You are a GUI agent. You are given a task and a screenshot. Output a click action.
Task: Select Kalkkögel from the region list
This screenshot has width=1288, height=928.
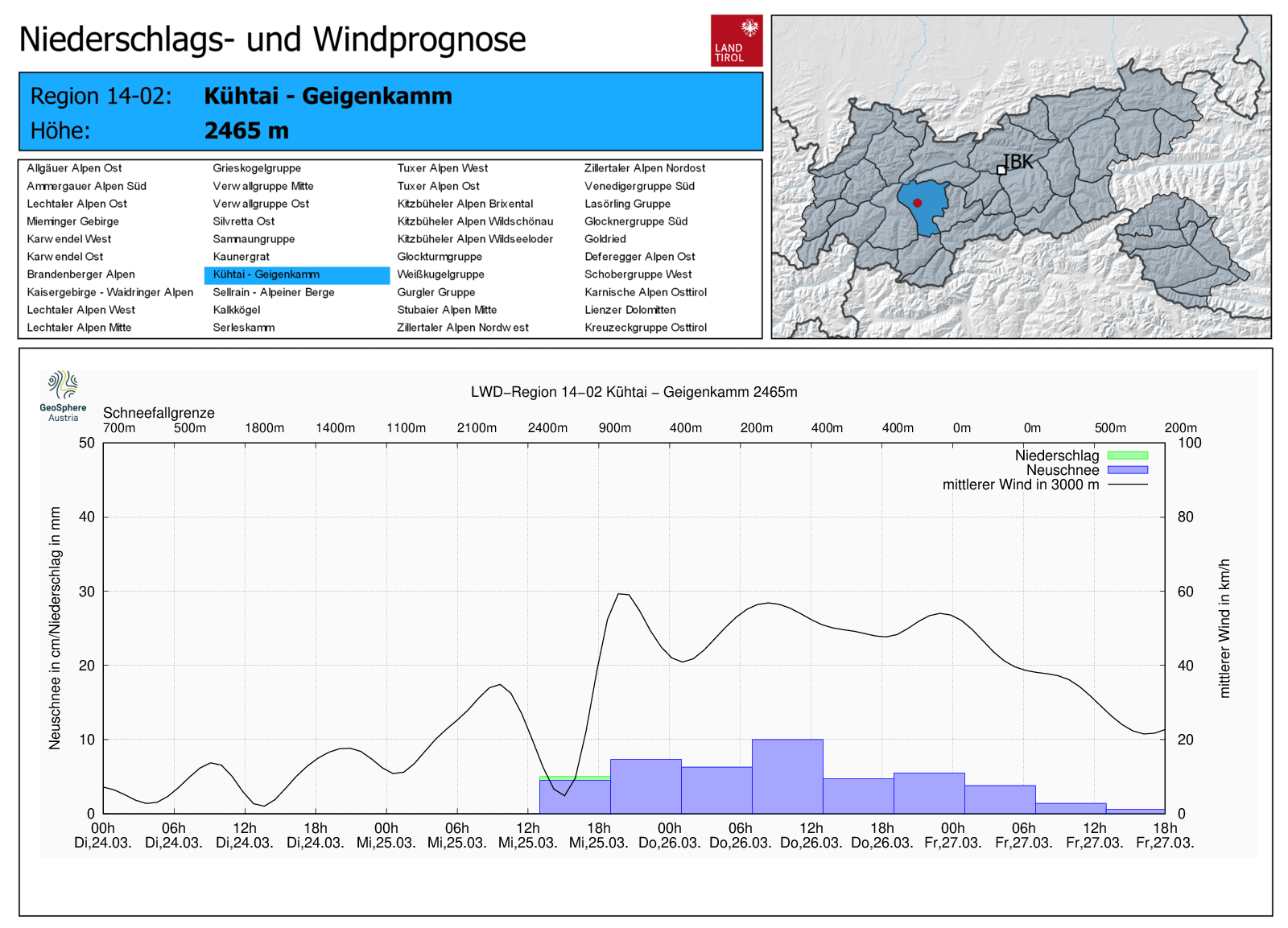pos(236,310)
